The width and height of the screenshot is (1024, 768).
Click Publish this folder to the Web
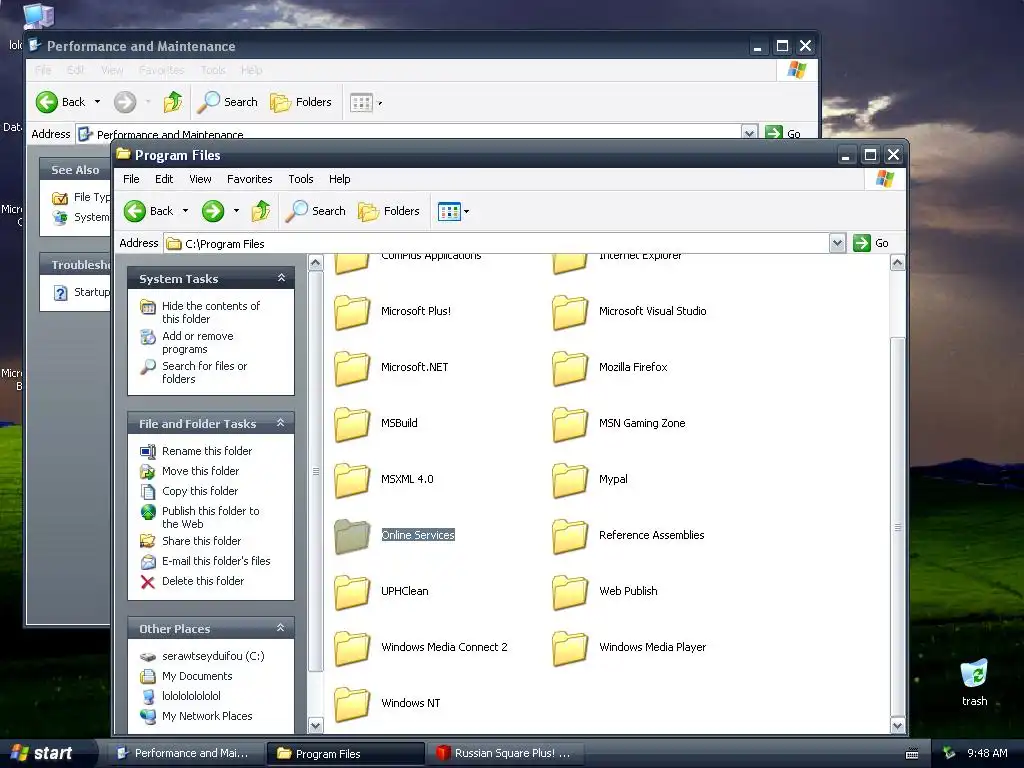(210, 517)
